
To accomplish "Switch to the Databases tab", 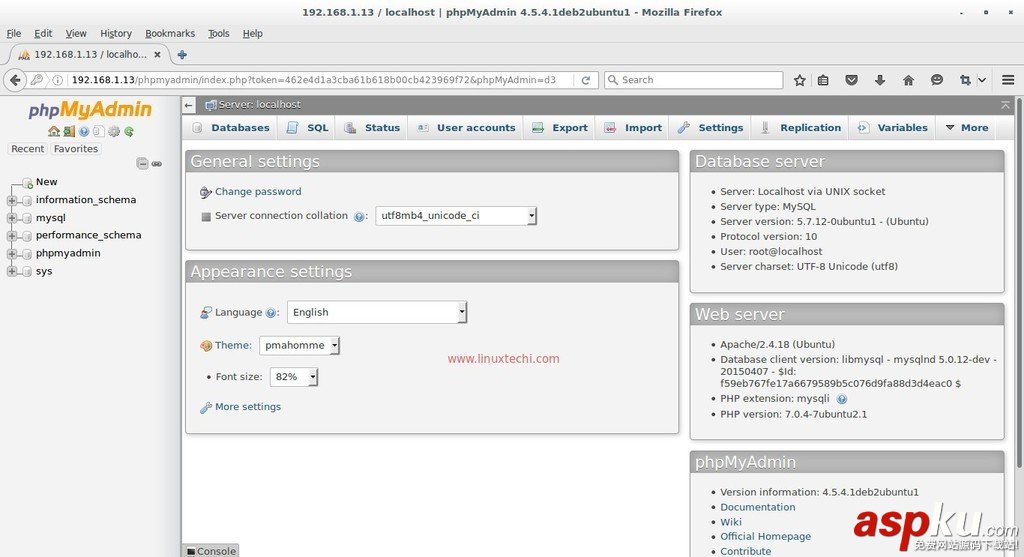I will click(231, 128).
